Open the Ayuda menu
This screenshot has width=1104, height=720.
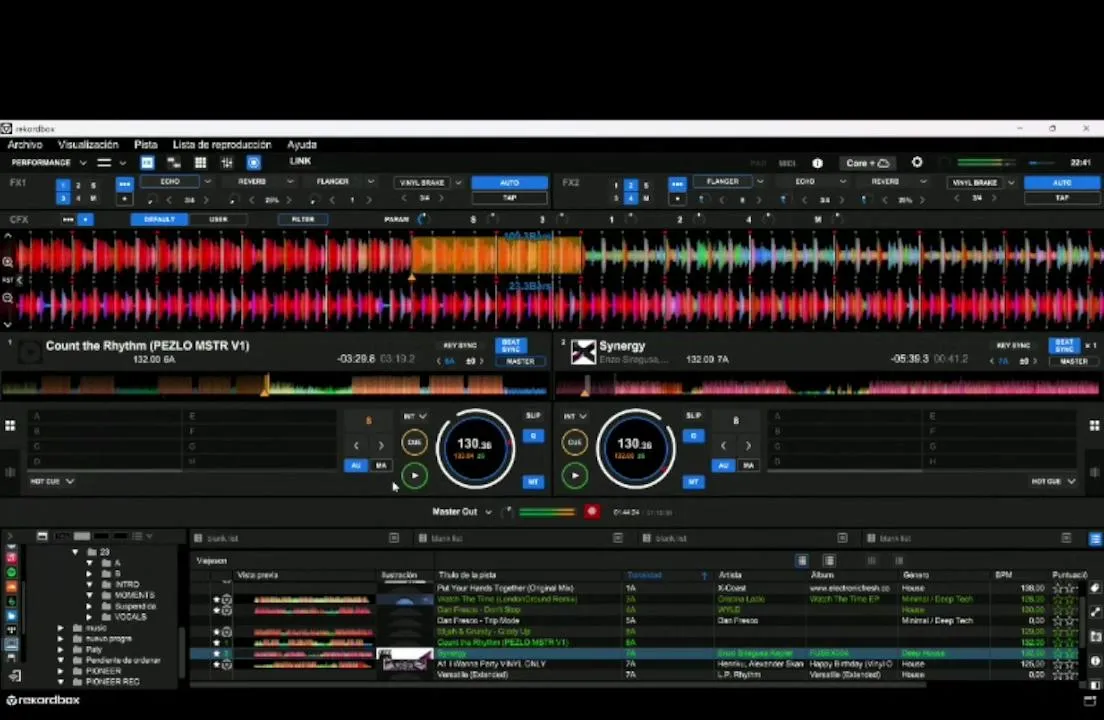(x=301, y=144)
